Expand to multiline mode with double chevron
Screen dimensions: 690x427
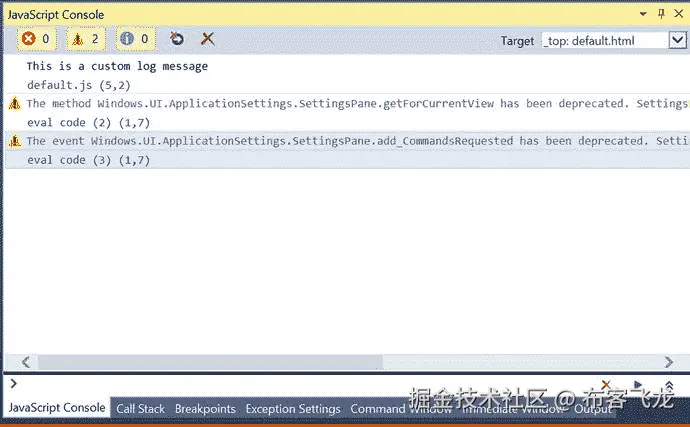[x=669, y=386]
